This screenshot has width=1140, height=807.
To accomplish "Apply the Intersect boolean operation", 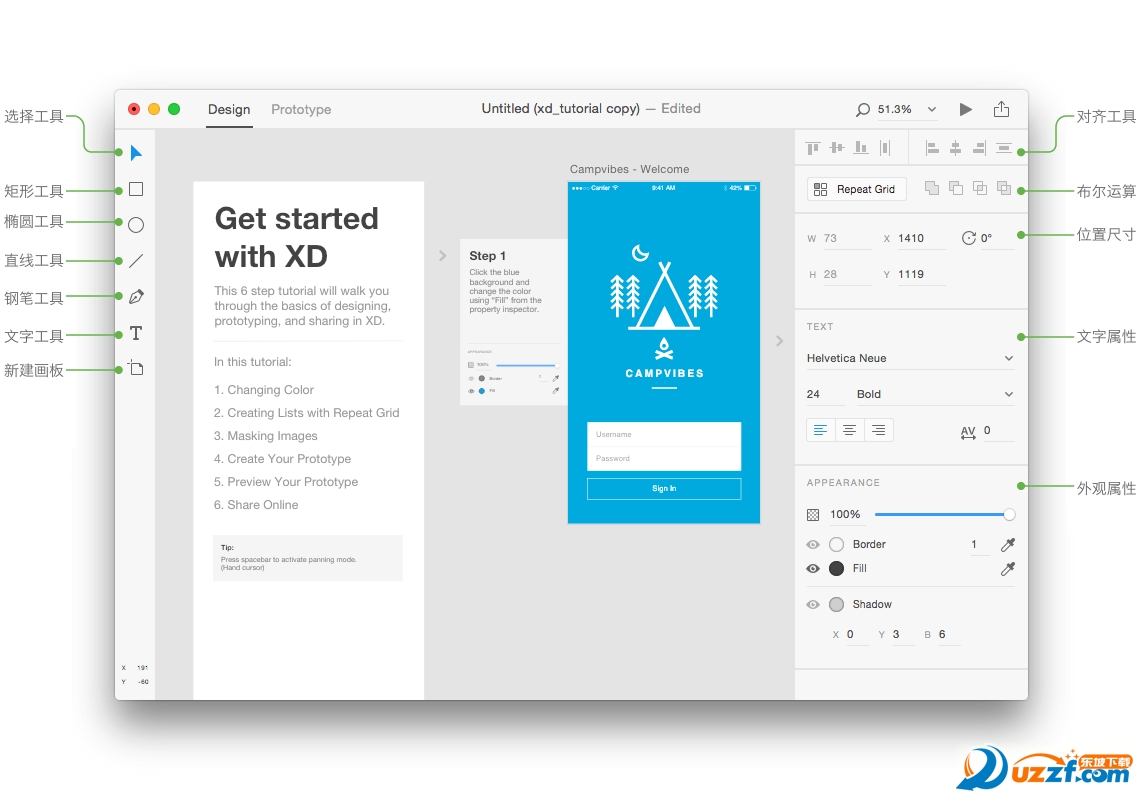I will click(x=980, y=188).
